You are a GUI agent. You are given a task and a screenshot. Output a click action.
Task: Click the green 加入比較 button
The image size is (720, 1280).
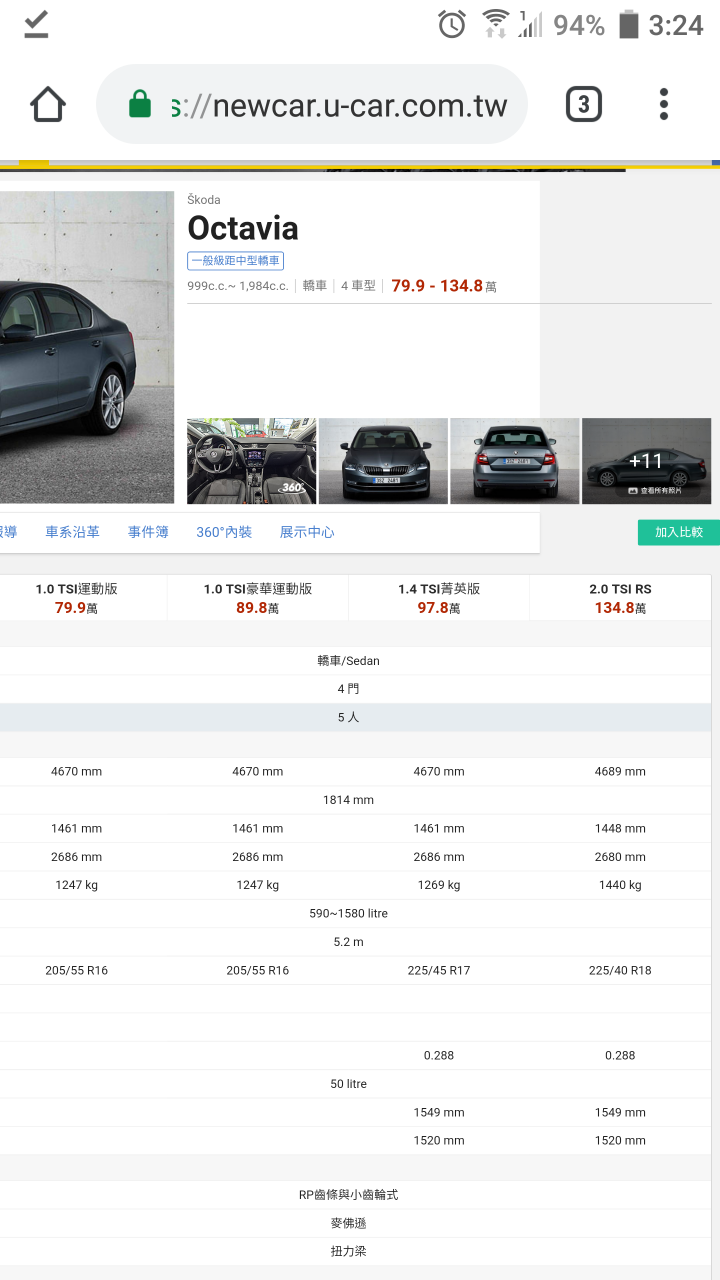coord(679,532)
